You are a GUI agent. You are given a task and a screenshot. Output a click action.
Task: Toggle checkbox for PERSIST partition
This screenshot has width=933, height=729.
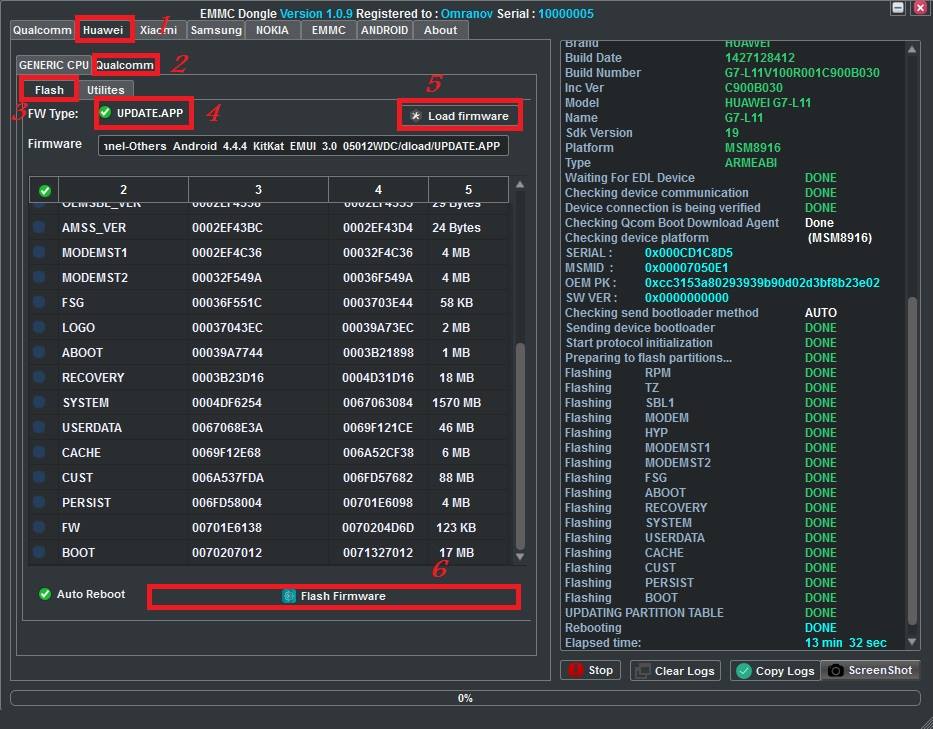pos(39,502)
